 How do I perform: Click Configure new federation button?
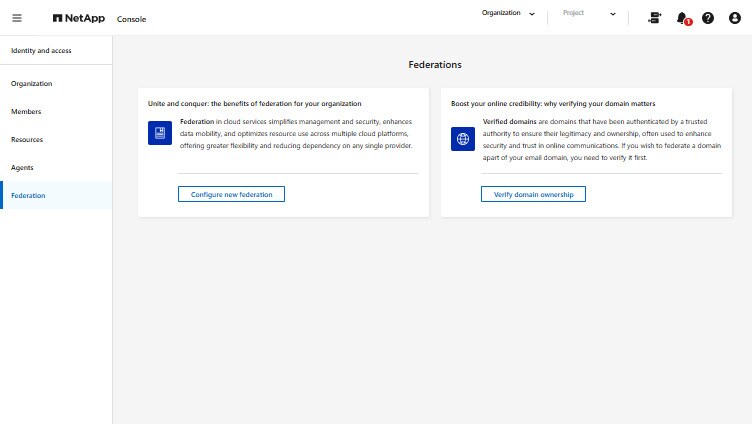231,194
